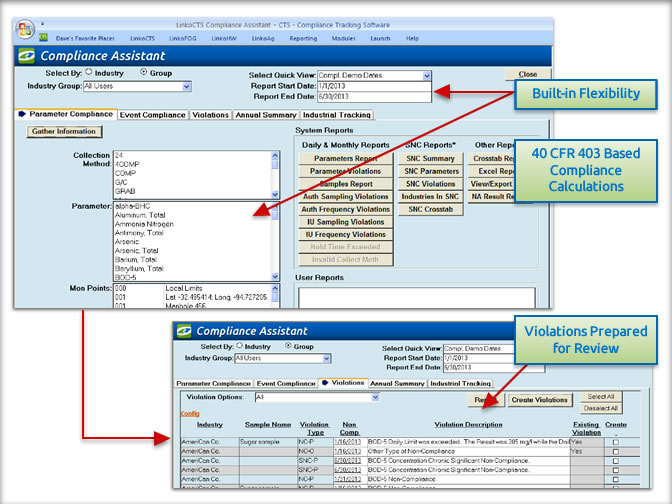Click the Parameter list scroll-down arrow

[x=275, y=277]
